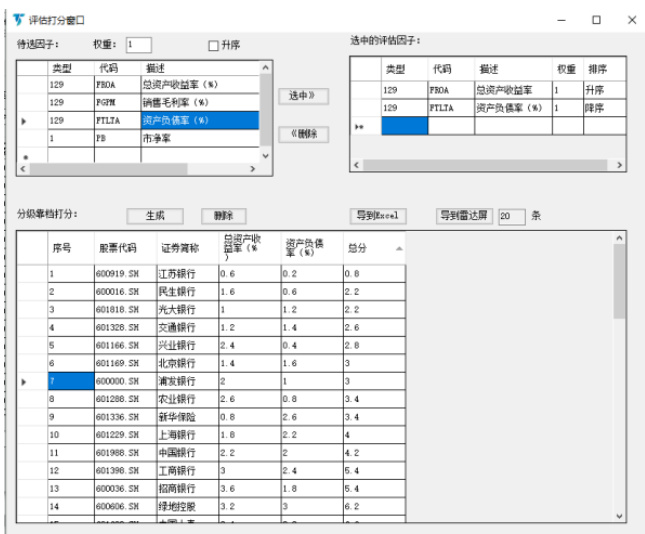Image resolution: width=645 pixels, height=534 pixels.
Task: Click the 证券简称 column header
Action: (180, 248)
